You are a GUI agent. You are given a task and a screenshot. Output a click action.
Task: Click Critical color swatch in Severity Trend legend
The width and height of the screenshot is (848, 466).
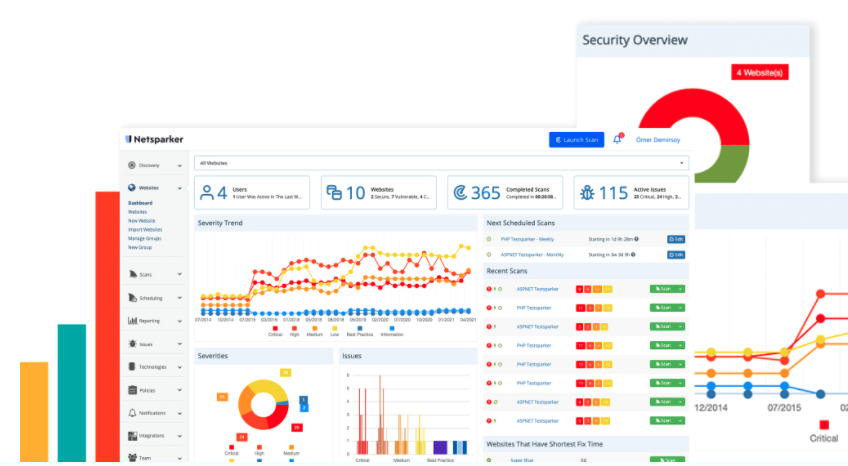pyautogui.click(x=275, y=328)
